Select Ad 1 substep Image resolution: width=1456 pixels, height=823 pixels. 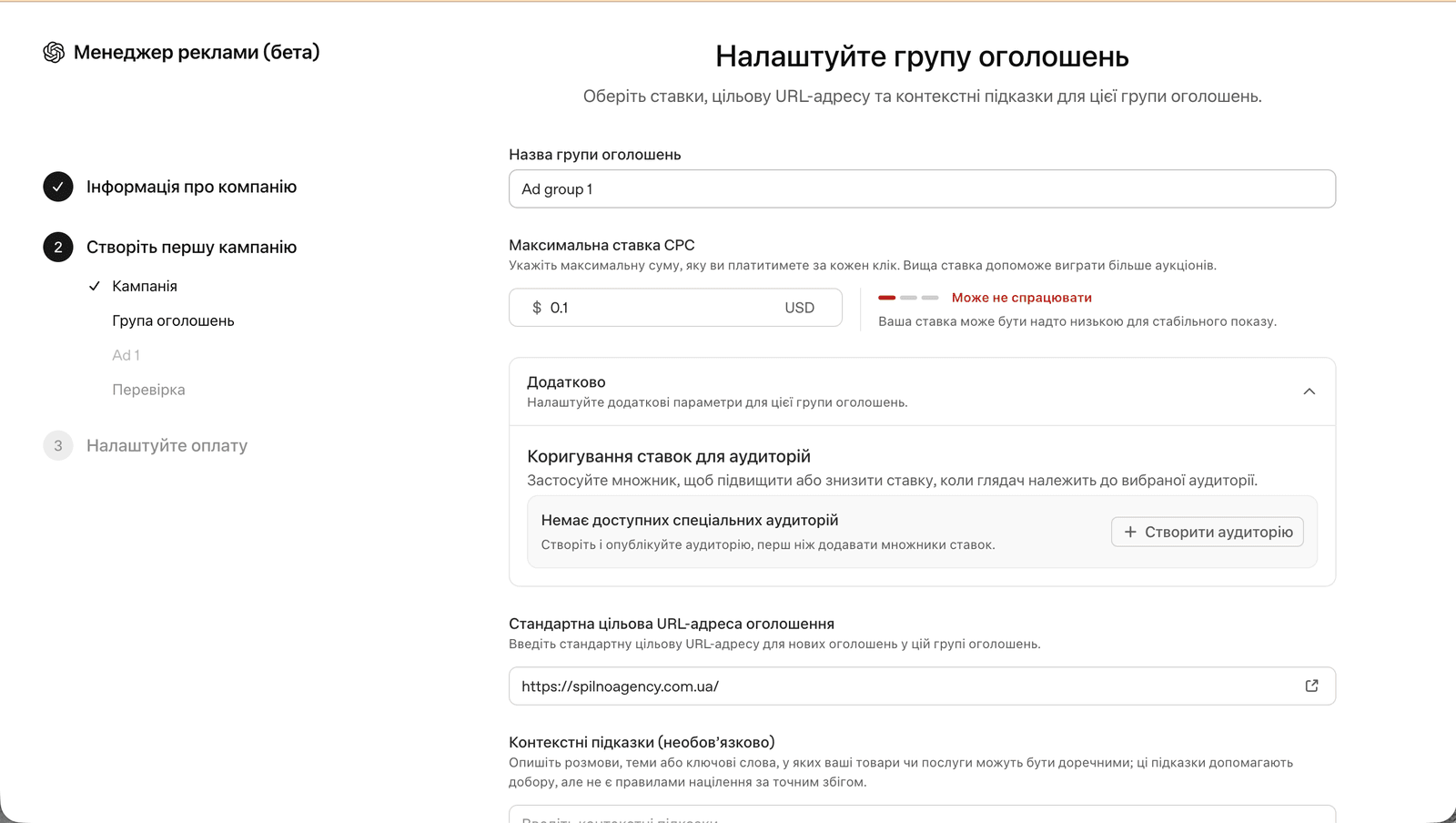126,355
